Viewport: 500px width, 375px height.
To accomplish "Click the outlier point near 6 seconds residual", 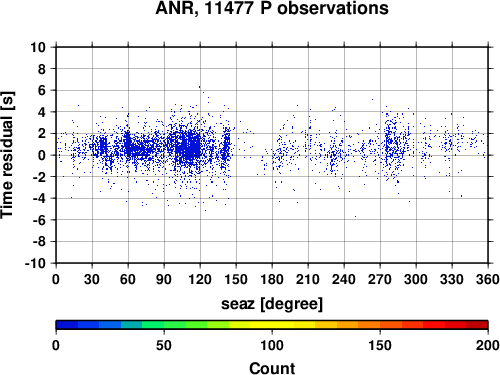I will tap(200, 87).
